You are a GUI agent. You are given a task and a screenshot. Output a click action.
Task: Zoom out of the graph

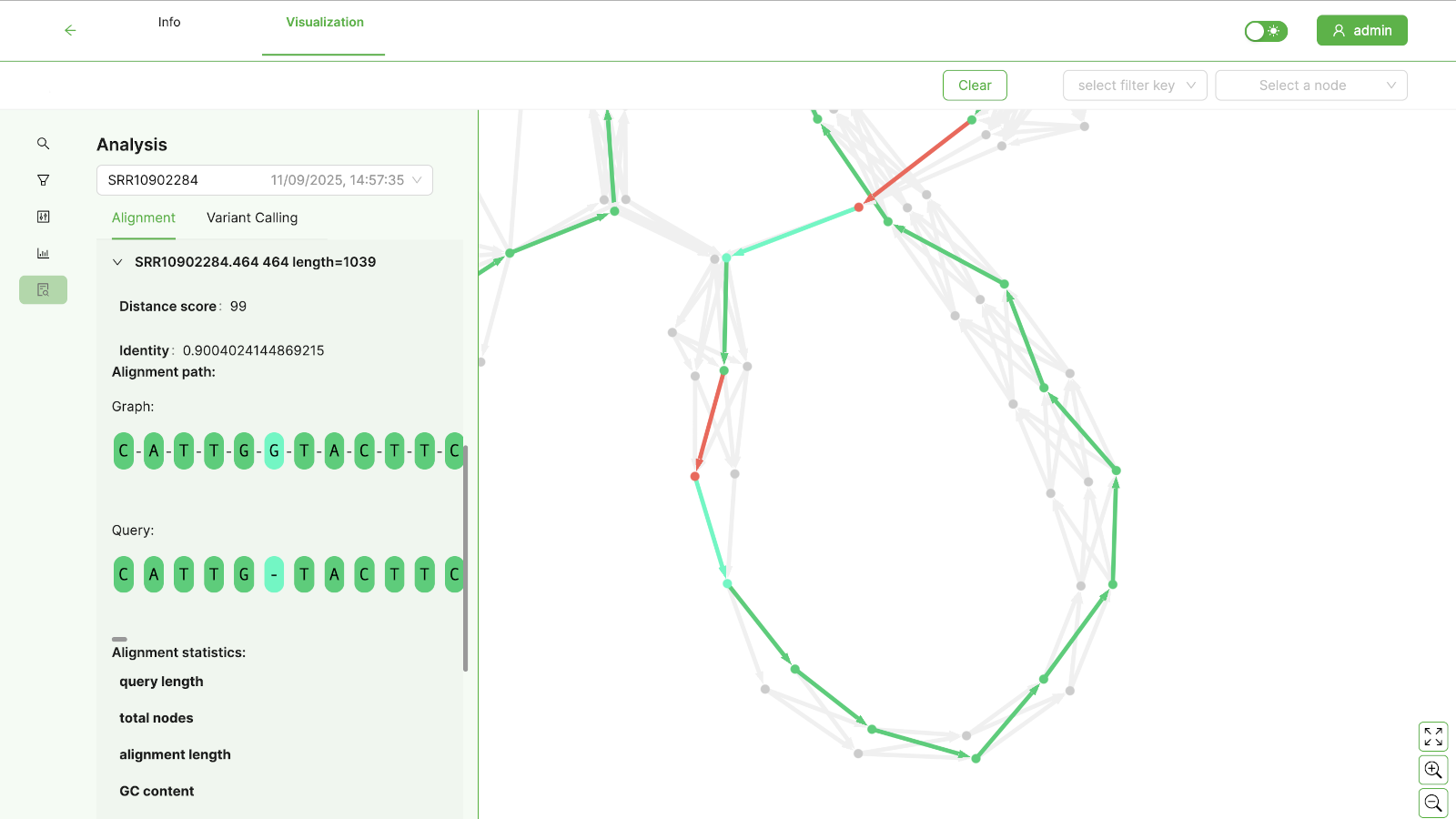tap(1433, 803)
